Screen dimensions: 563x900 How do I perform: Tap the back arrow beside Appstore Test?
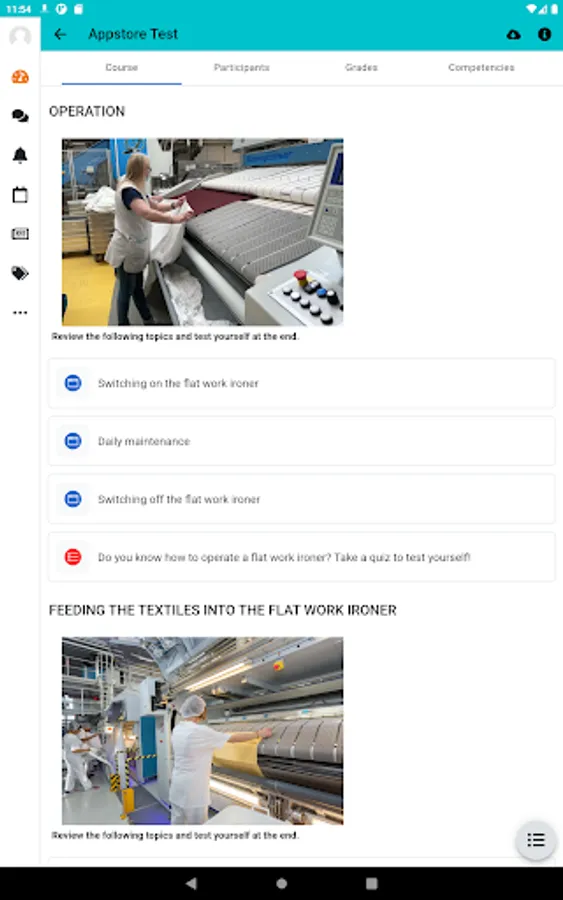(x=60, y=34)
